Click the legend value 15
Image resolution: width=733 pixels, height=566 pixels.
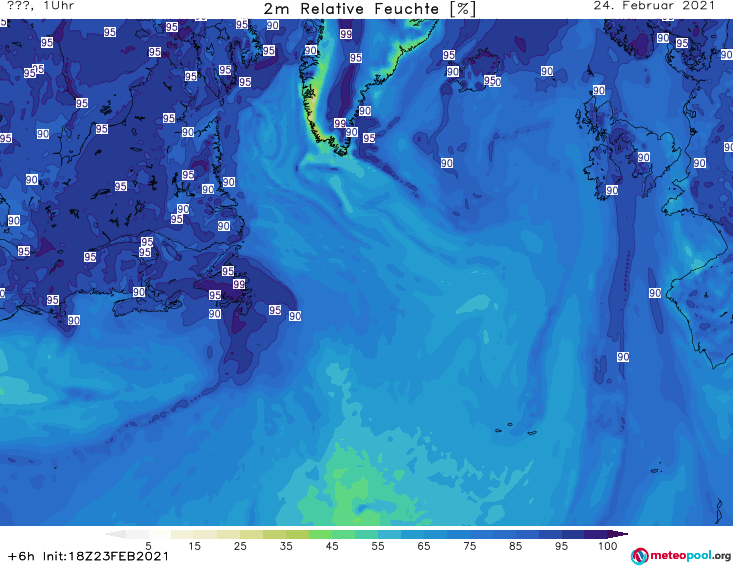pyautogui.click(x=194, y=546)
